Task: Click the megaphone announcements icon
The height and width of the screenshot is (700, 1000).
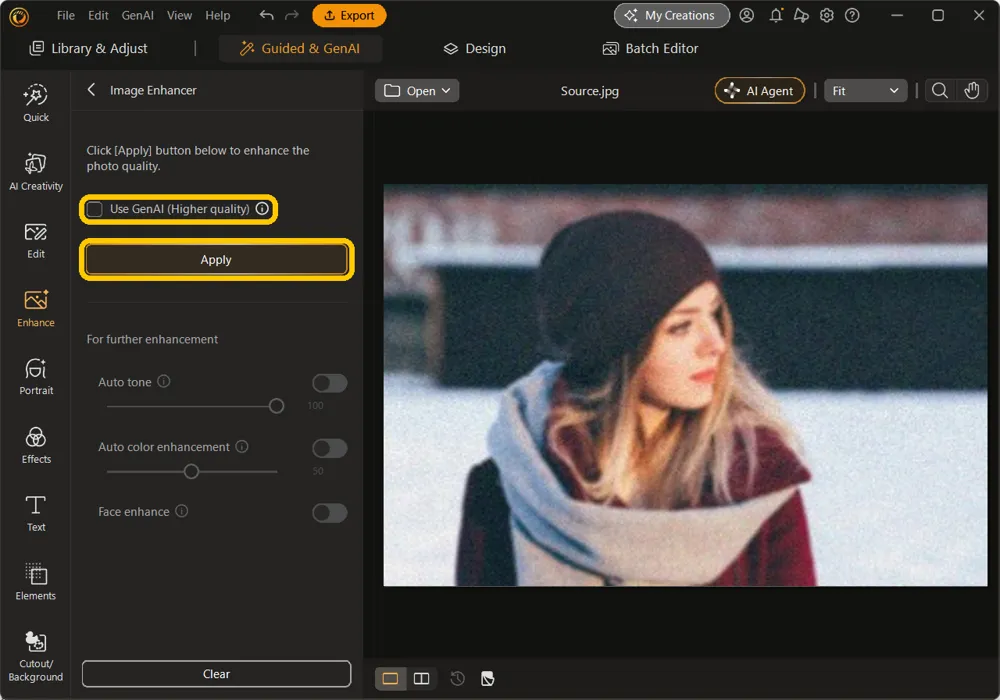Action: 801,15
